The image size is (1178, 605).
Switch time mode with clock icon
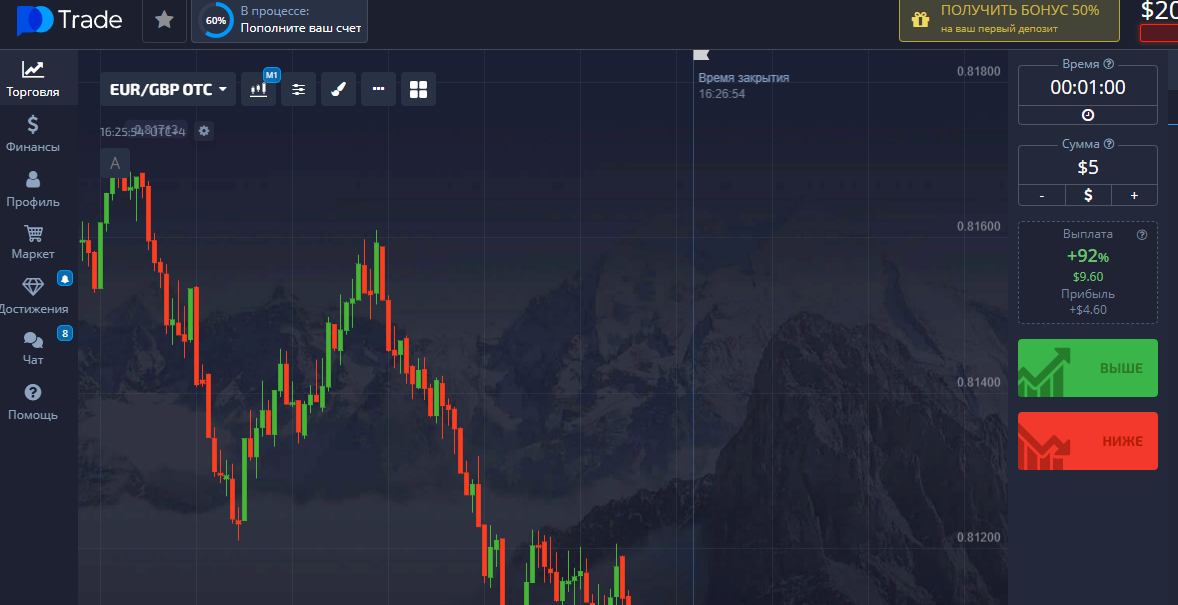[1087, 115]
